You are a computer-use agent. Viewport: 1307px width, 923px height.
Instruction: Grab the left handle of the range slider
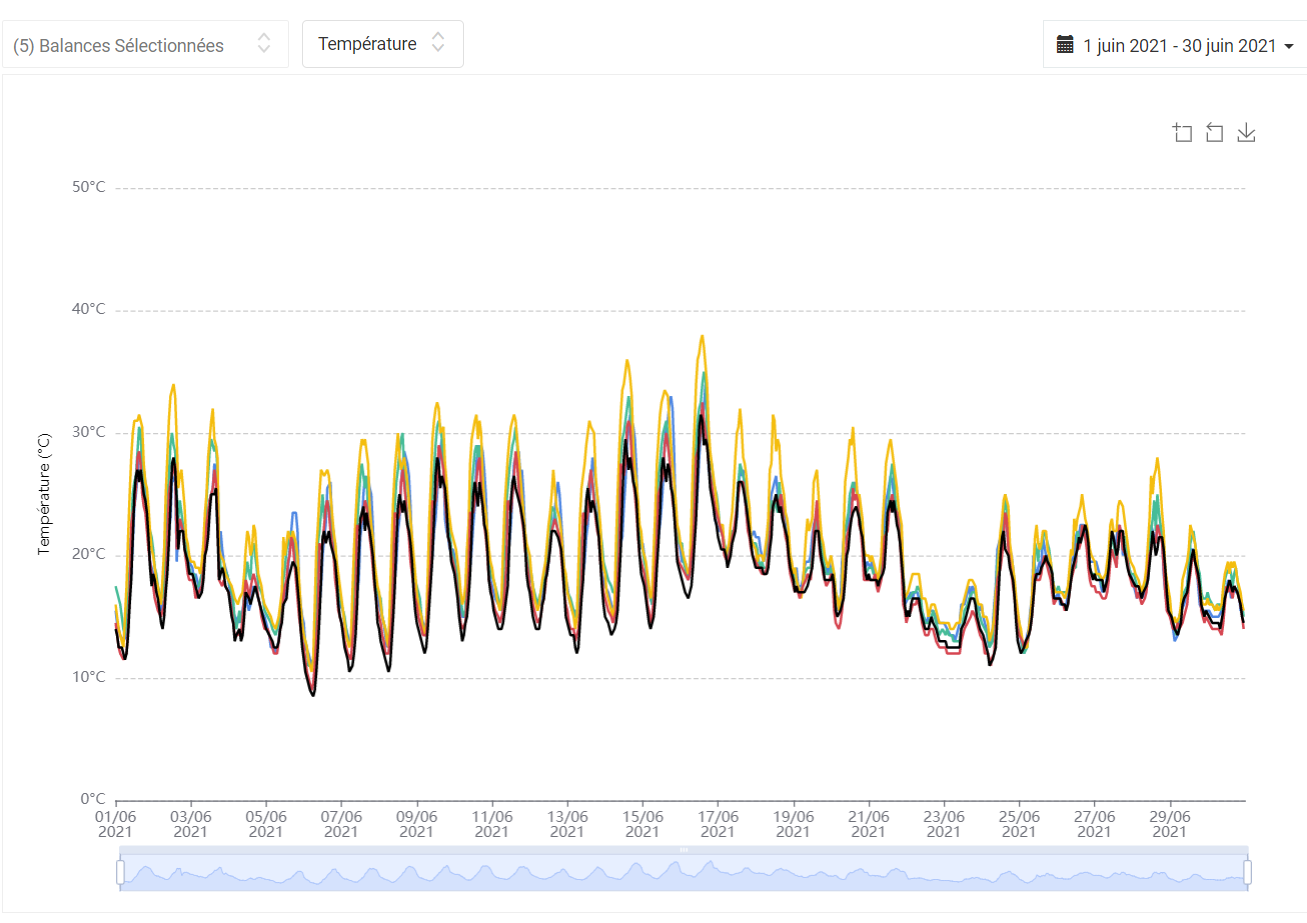click(x=121, y=872)
